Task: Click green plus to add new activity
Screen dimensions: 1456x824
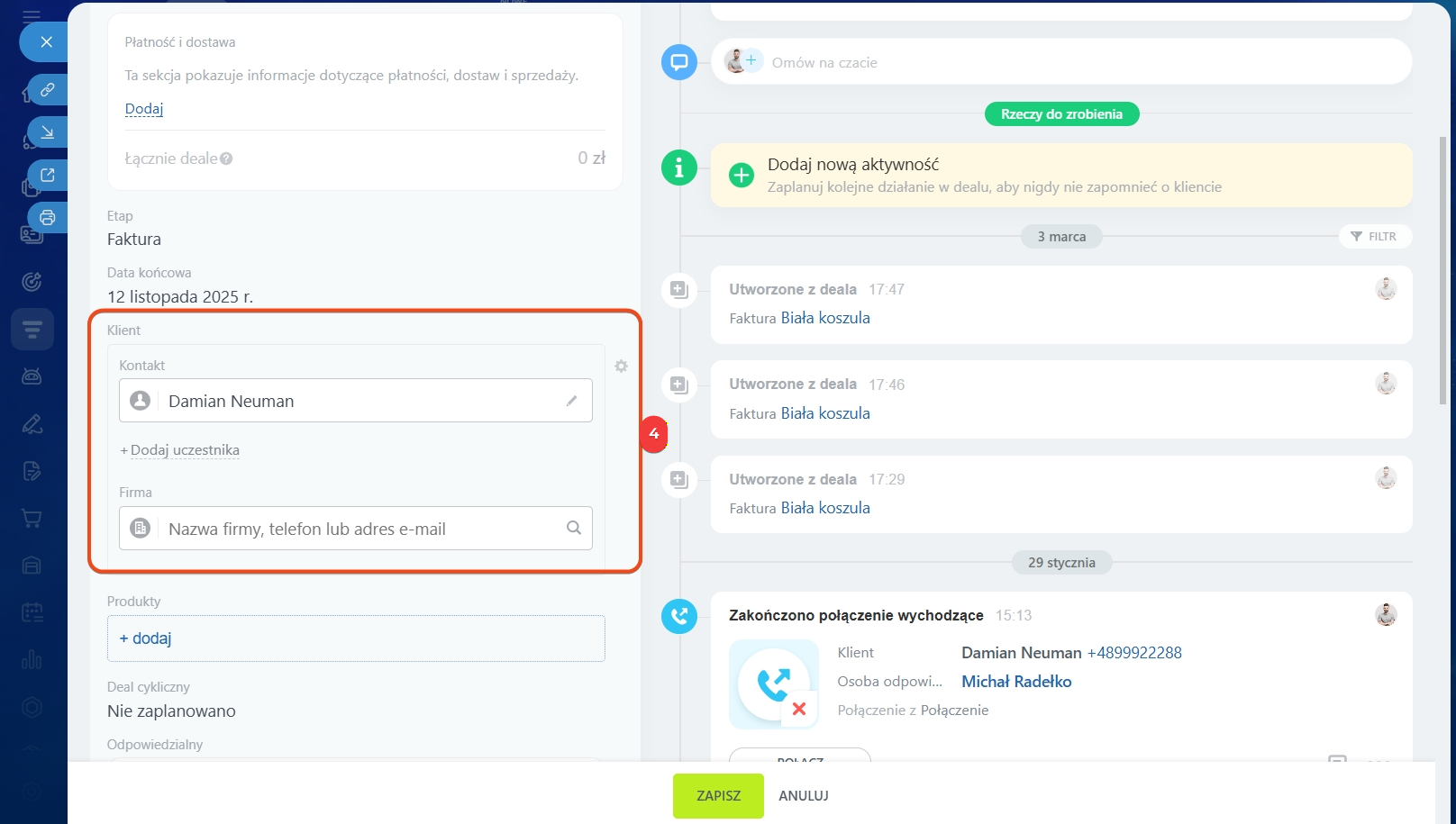Action: [741, 175]
